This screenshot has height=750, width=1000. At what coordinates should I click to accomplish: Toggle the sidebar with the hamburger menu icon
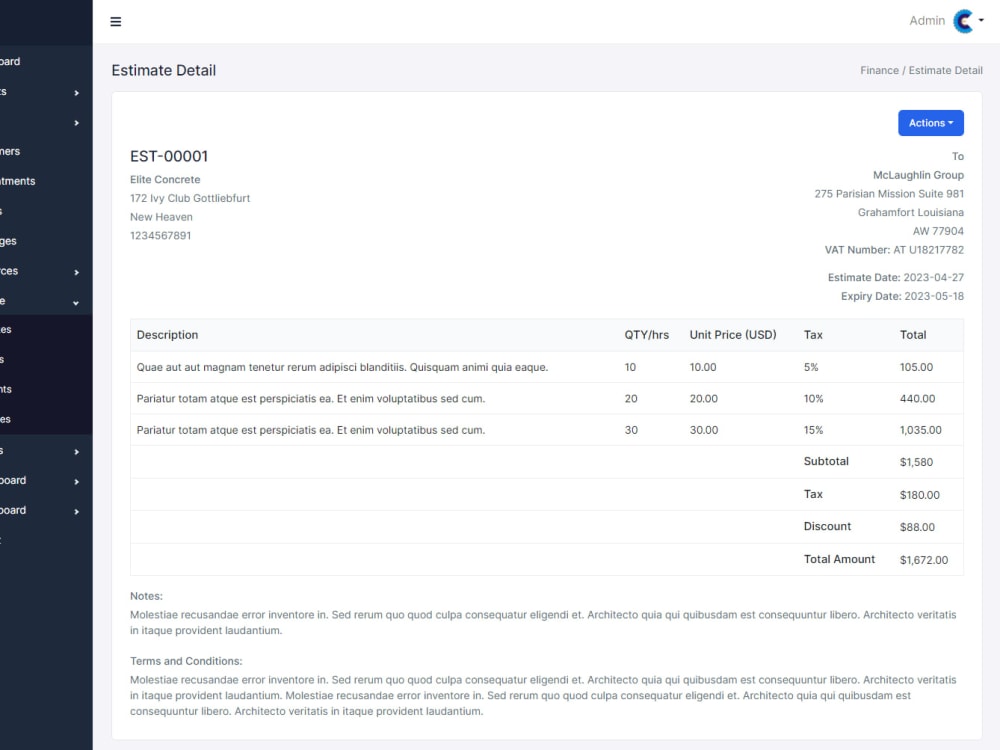click(x=115, y=21)
